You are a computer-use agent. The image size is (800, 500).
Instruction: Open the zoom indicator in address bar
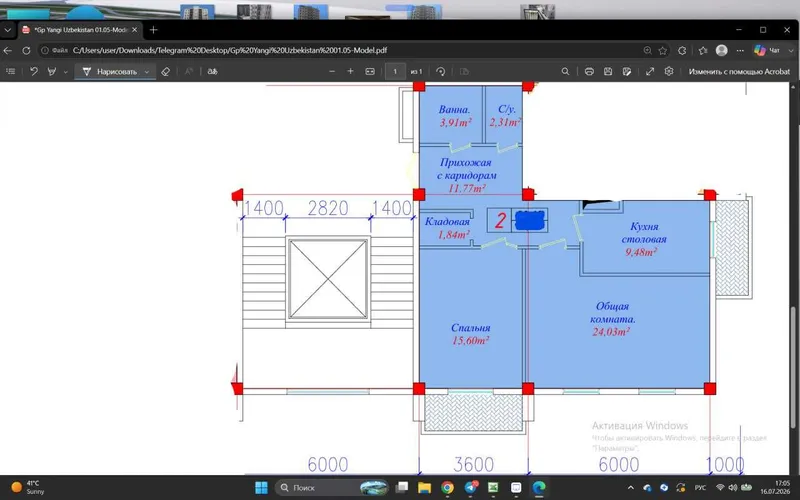pyautogui.click(x=647, y=51)
